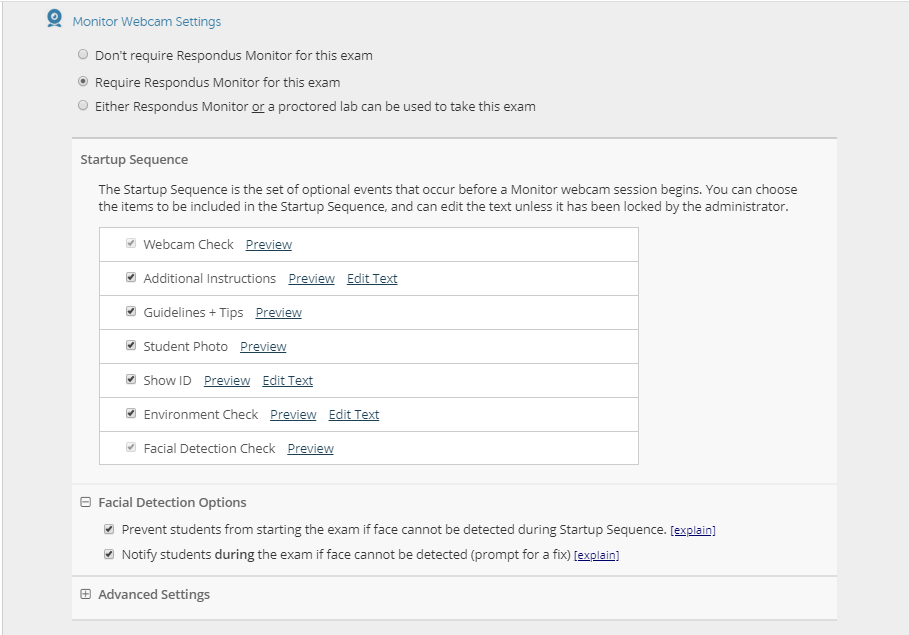
Task: Preview the Guidelines + Tips step
Action: tap(279, 313)
